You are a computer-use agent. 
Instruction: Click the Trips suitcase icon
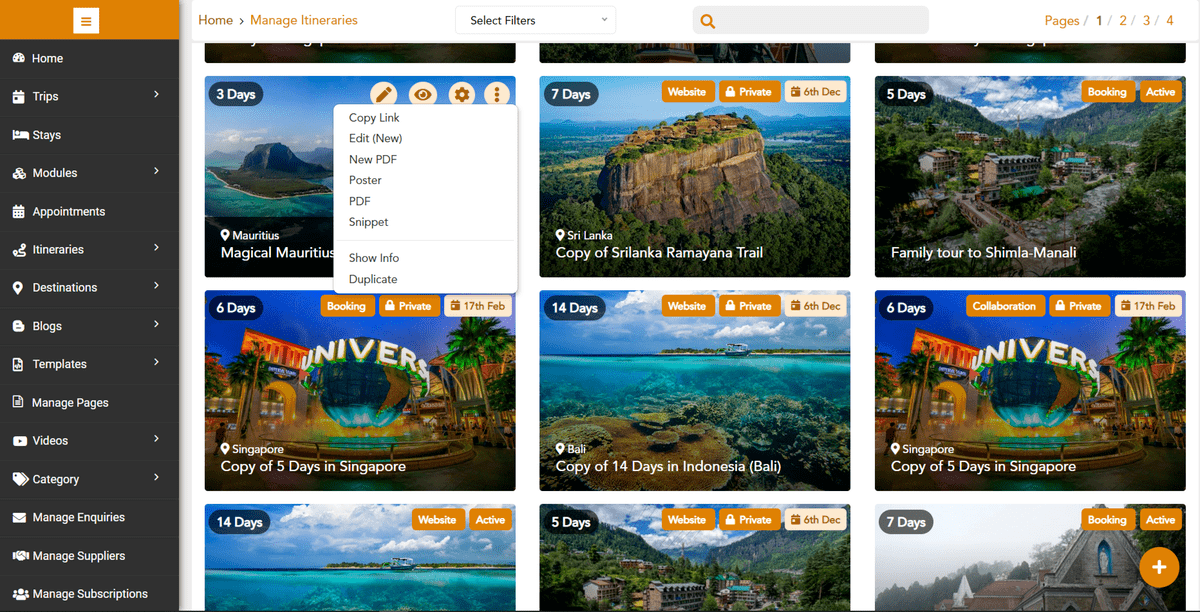(x=19, y=97)
